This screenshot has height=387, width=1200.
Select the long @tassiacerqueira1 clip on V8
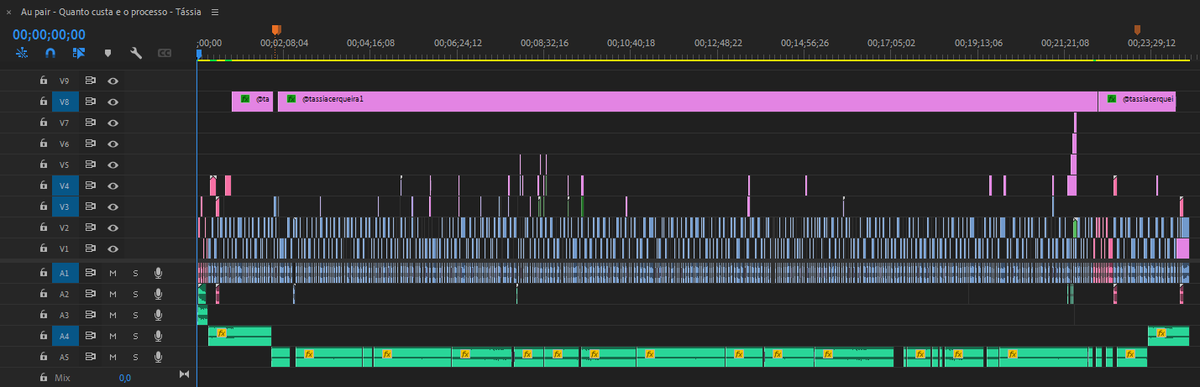click(688, 101)
